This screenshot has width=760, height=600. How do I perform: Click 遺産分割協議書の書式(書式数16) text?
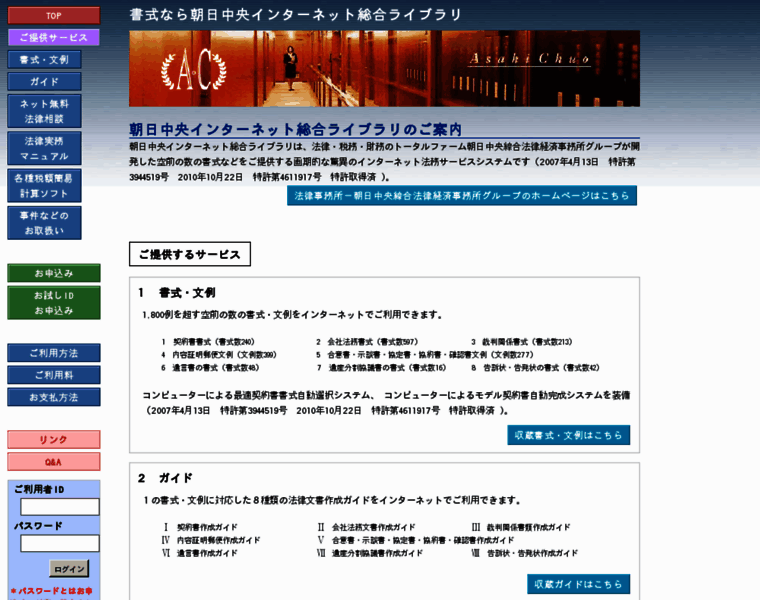[387, 368]
